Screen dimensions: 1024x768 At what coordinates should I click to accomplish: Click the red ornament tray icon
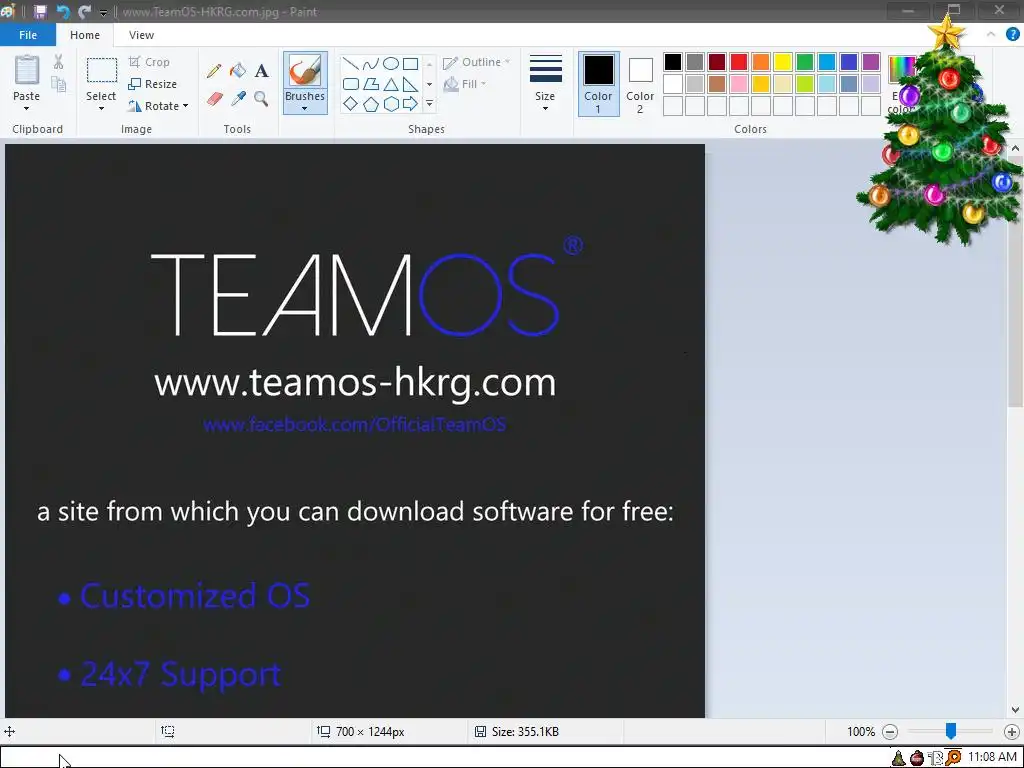pyautogui.click(x=917, y=758)
